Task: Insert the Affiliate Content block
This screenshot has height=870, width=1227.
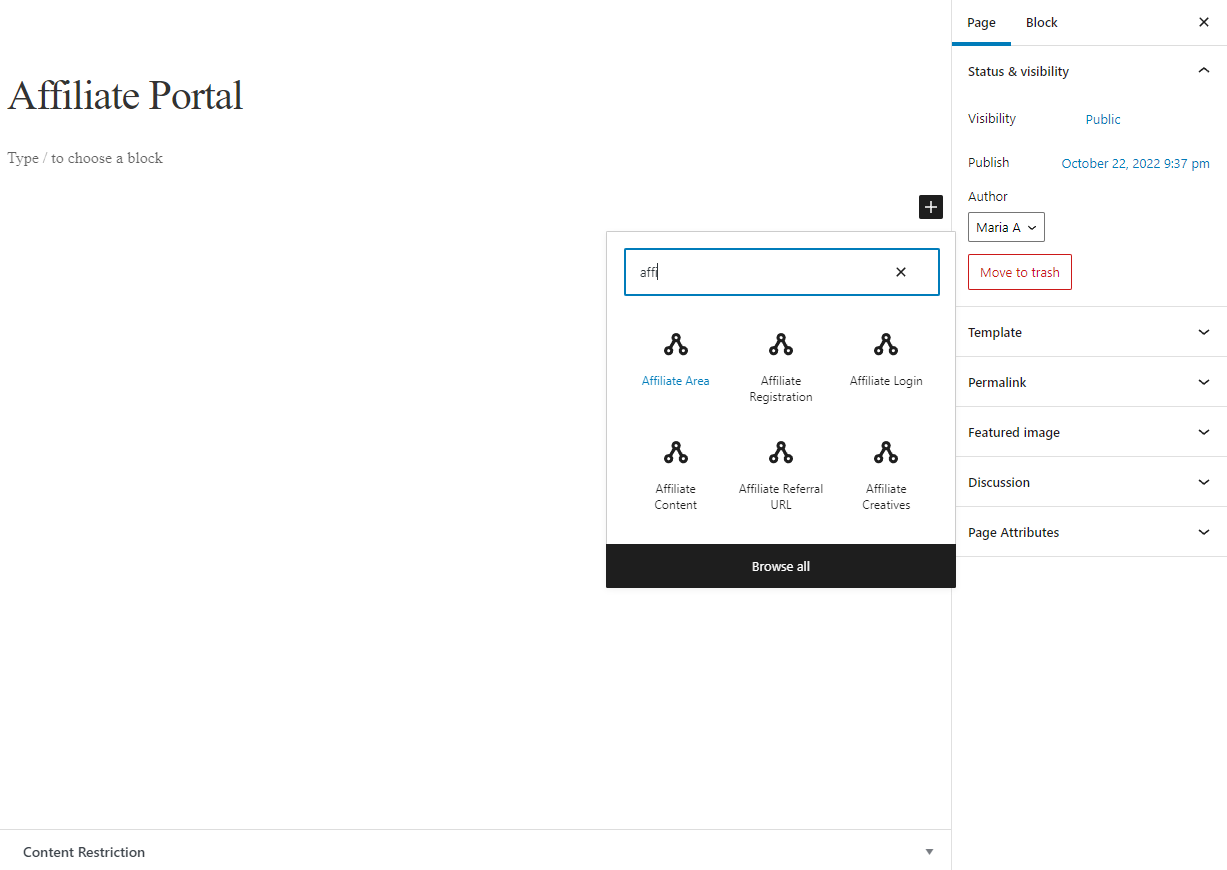Action: 676,476
